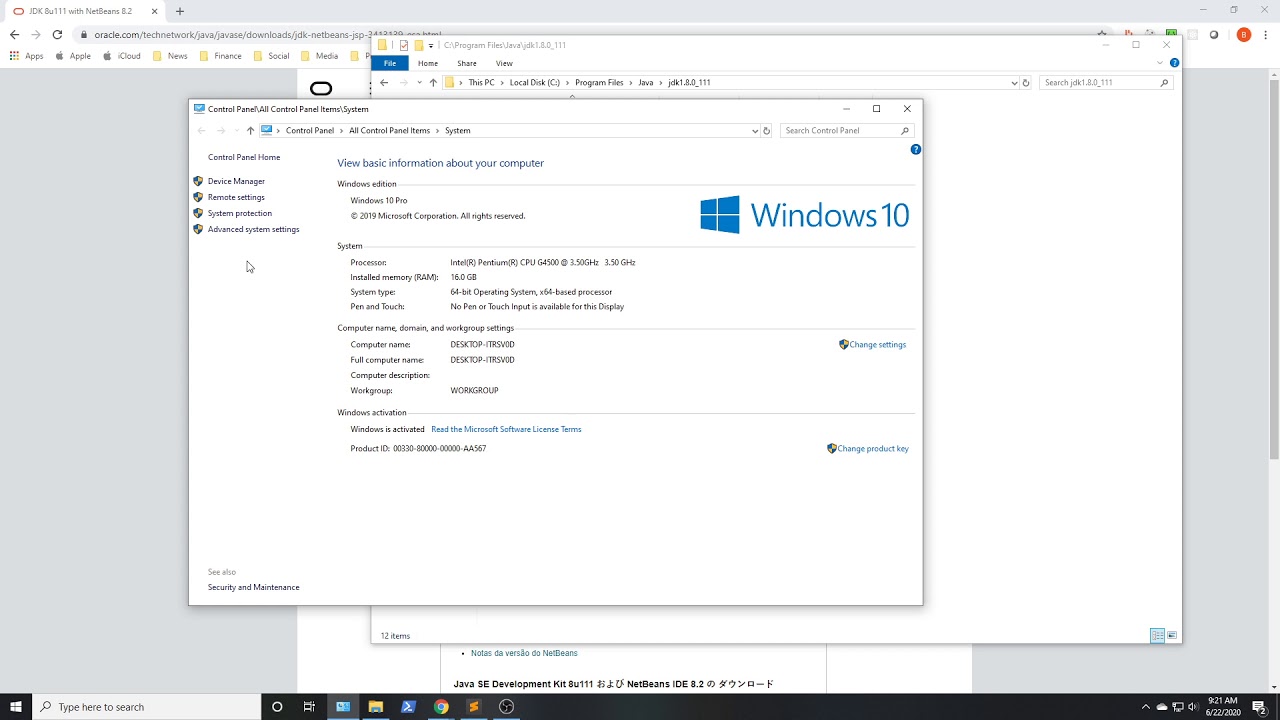
Task: Open Customize Quick Access Toolbar dropdown
Action: click(431, 45)
